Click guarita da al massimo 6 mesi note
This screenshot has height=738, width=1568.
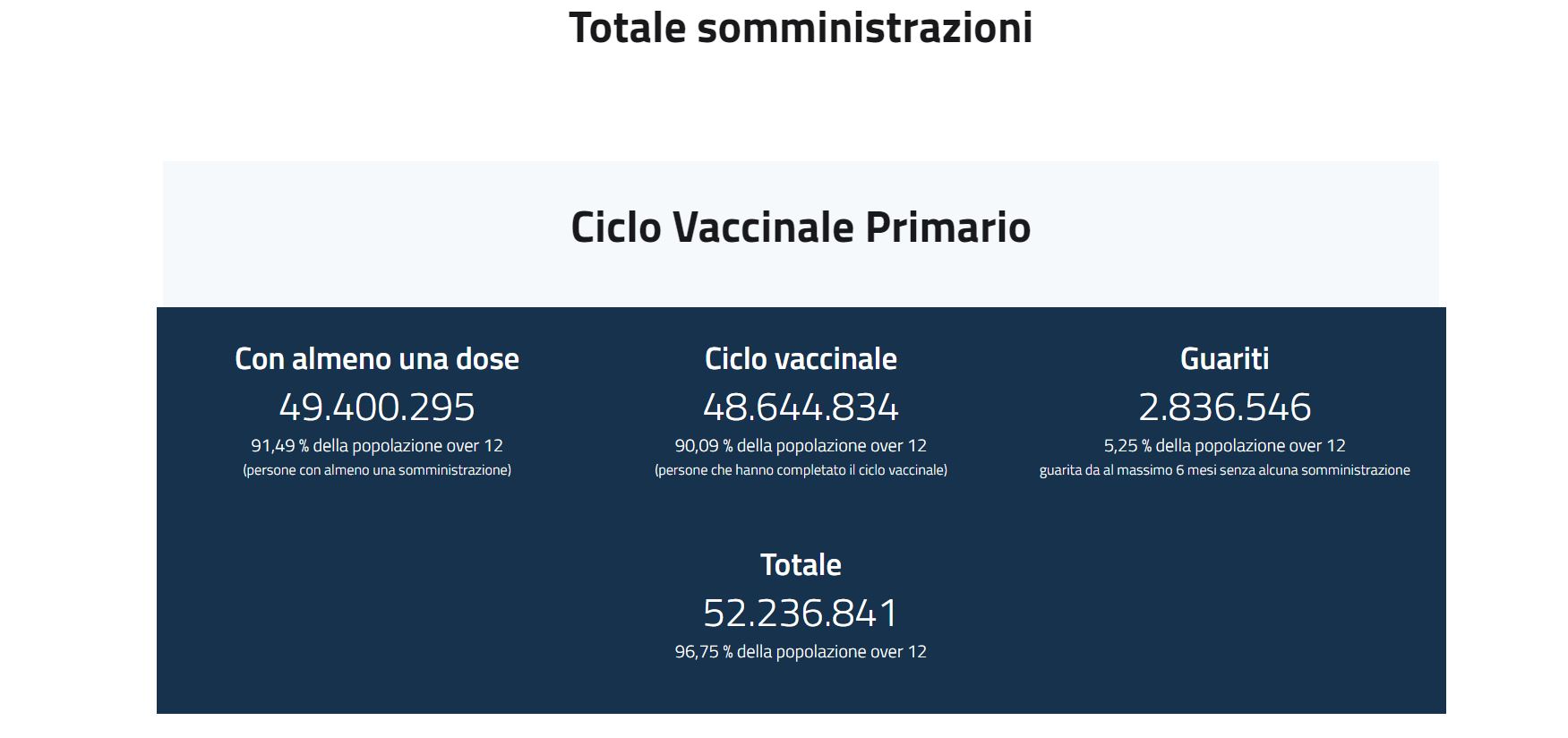pyautogui.click(x=1224, y=470)
